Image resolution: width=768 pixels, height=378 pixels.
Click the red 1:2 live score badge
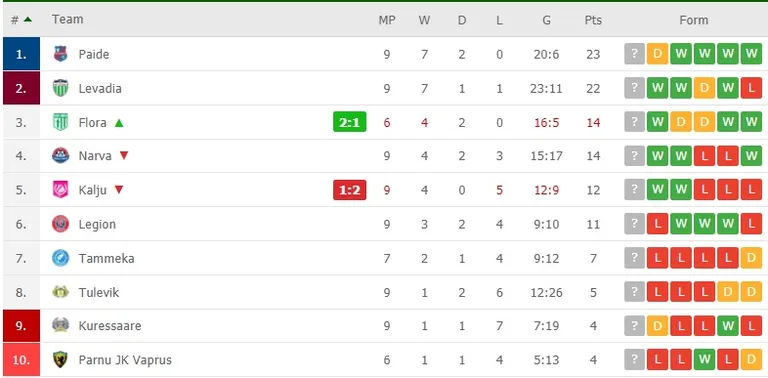350,190
